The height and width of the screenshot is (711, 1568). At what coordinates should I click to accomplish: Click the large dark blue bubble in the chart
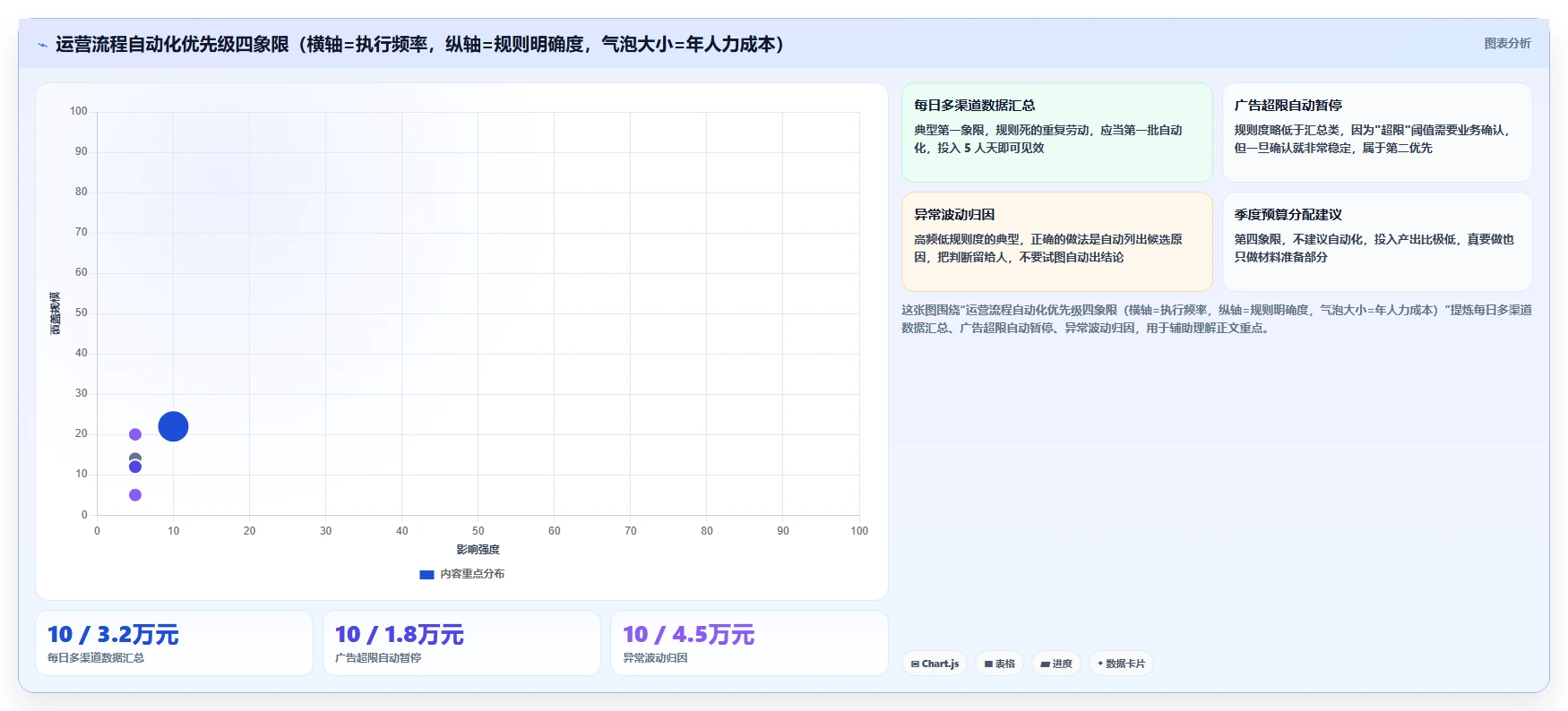click(173, 426)
